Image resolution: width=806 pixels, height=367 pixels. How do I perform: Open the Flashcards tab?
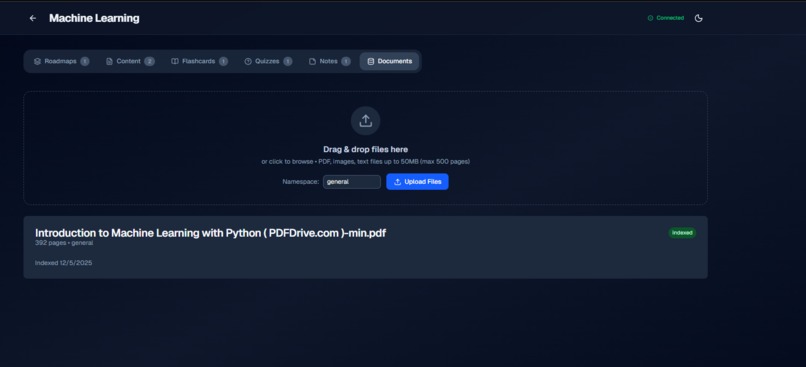click(x=199, y=61)
